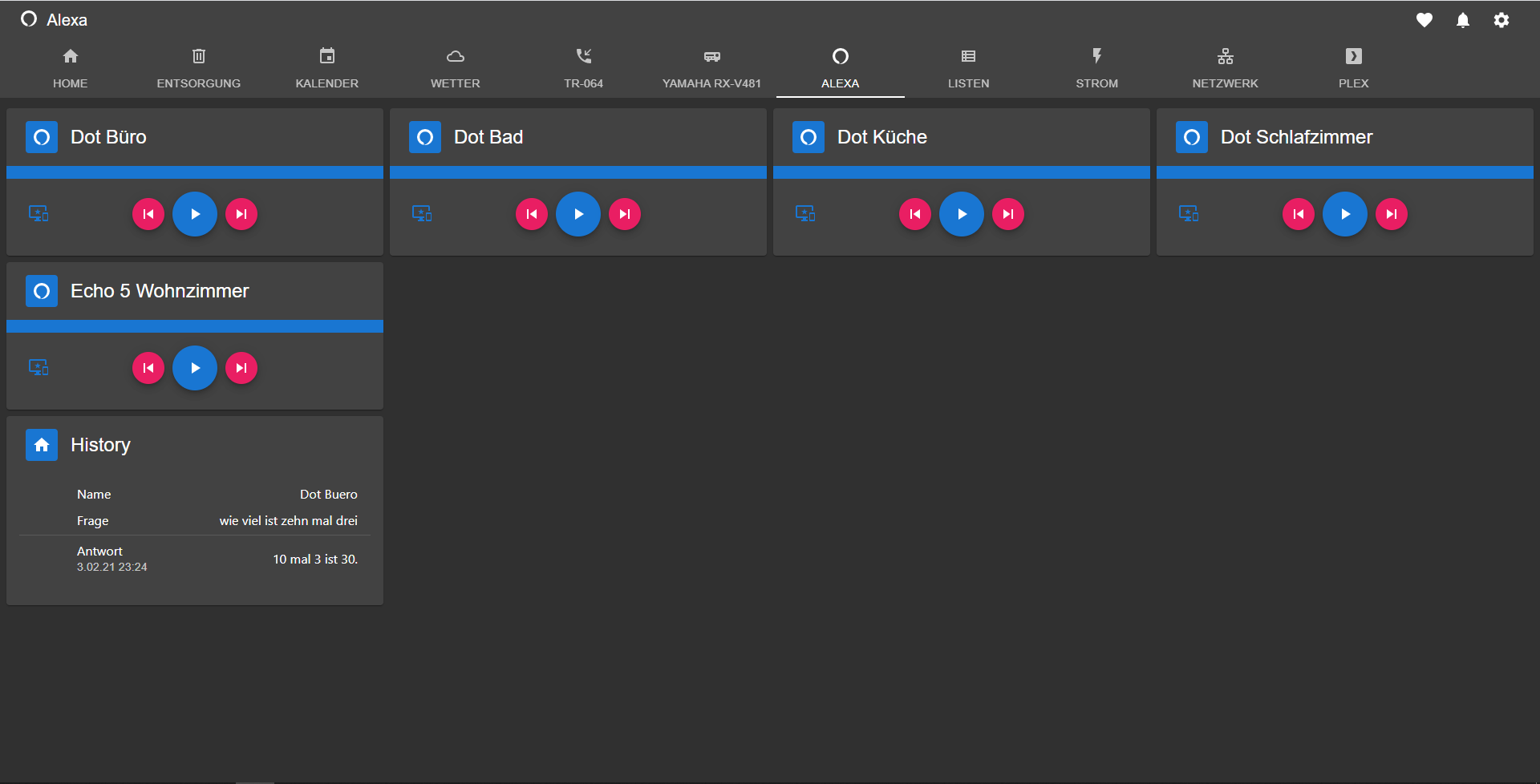The width and height of the screenshot is (1540, 784).
Task: Select the ALEXA tab
Action: click(841, 67)
